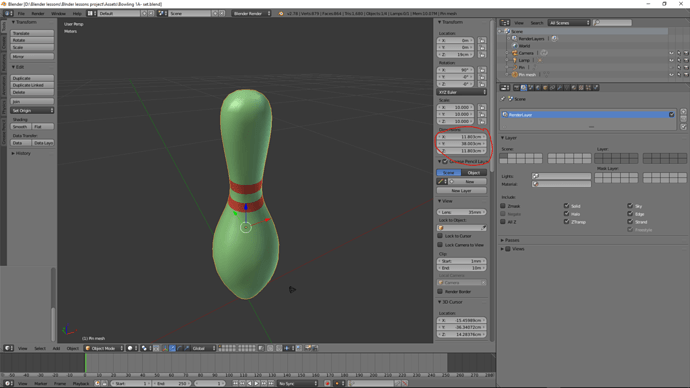
Task: Open the Window menu
Action: click(x=58, y=14)
